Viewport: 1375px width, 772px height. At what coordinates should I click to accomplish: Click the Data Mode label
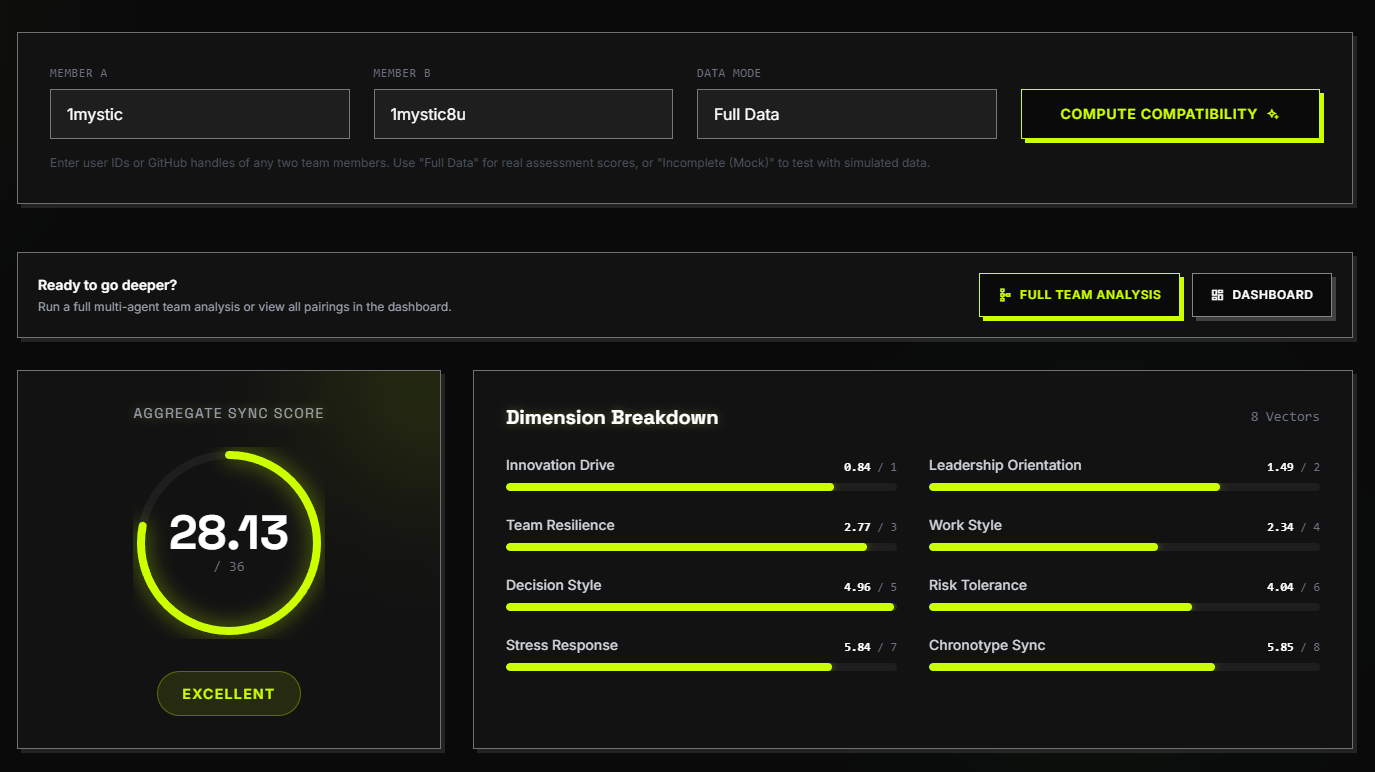point(729,73)
